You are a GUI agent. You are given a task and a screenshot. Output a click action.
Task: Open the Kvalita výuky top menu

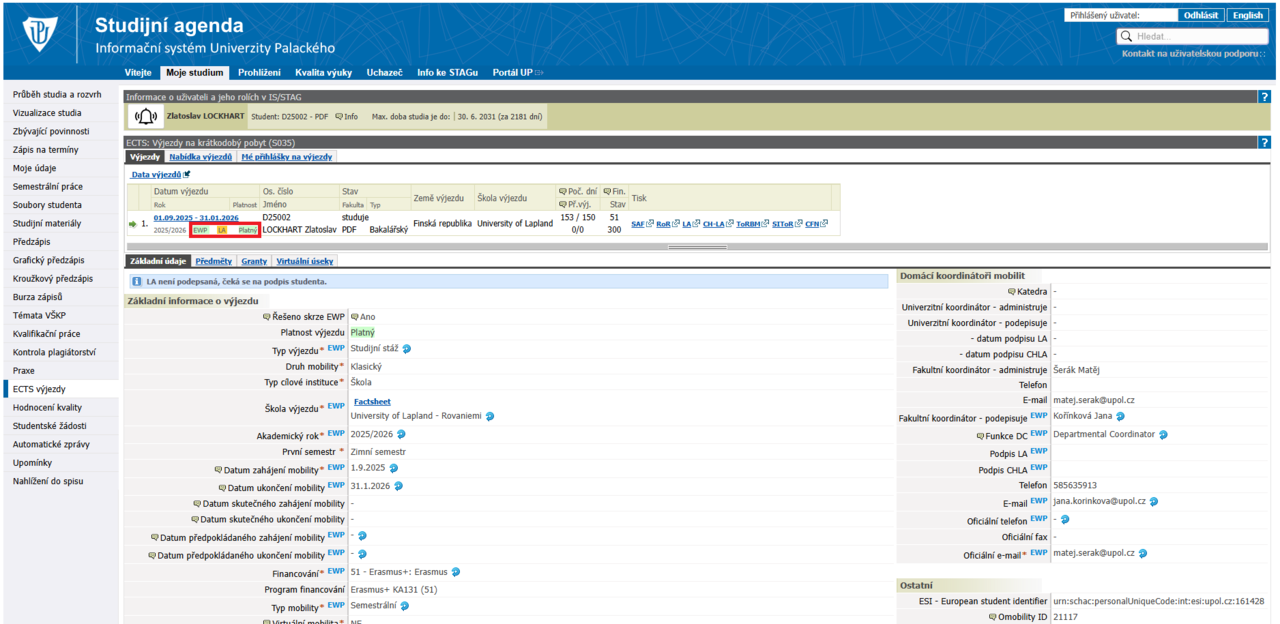click(x=323, y=73)
